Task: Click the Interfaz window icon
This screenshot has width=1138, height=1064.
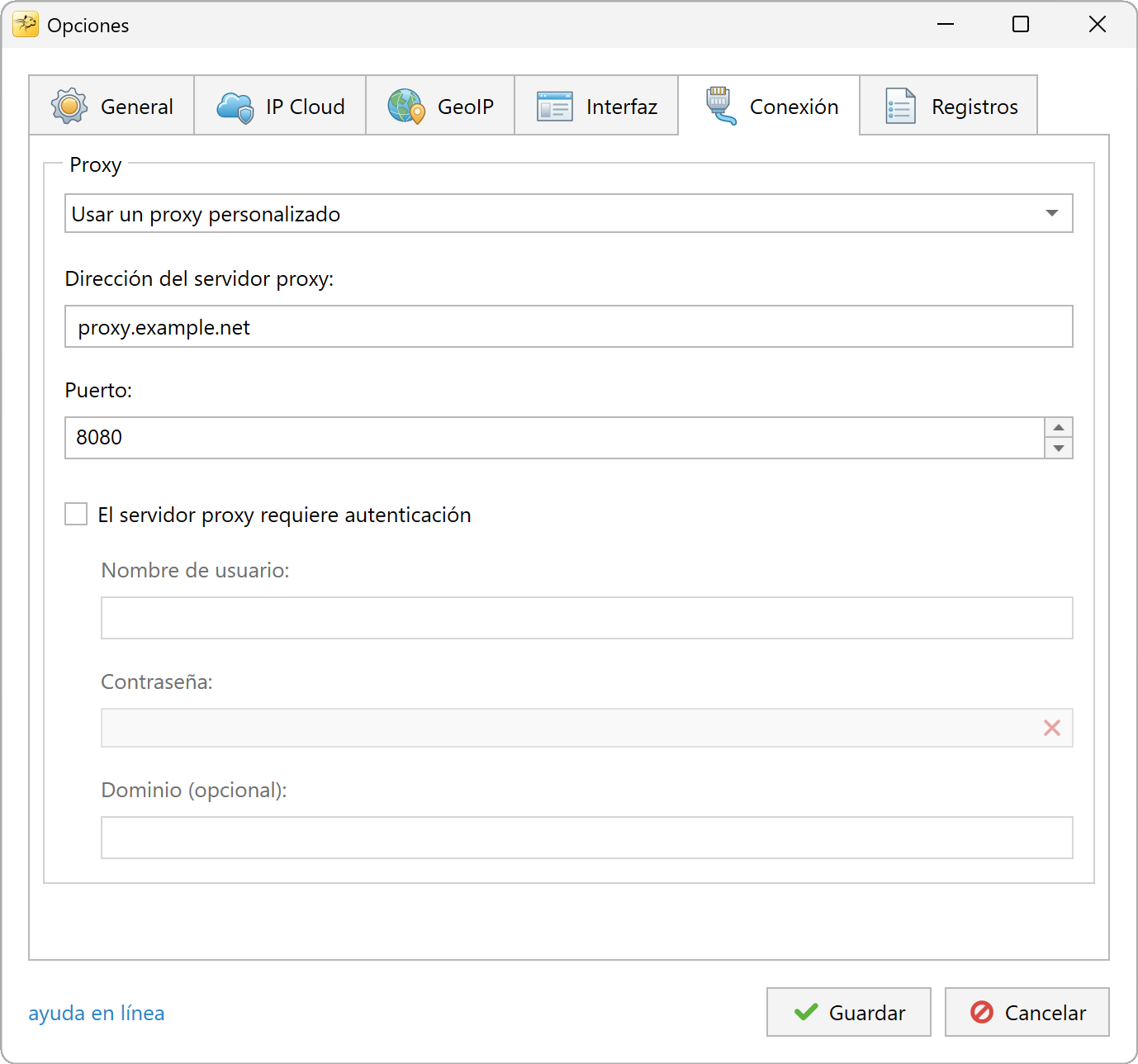Action: [555, 107]
